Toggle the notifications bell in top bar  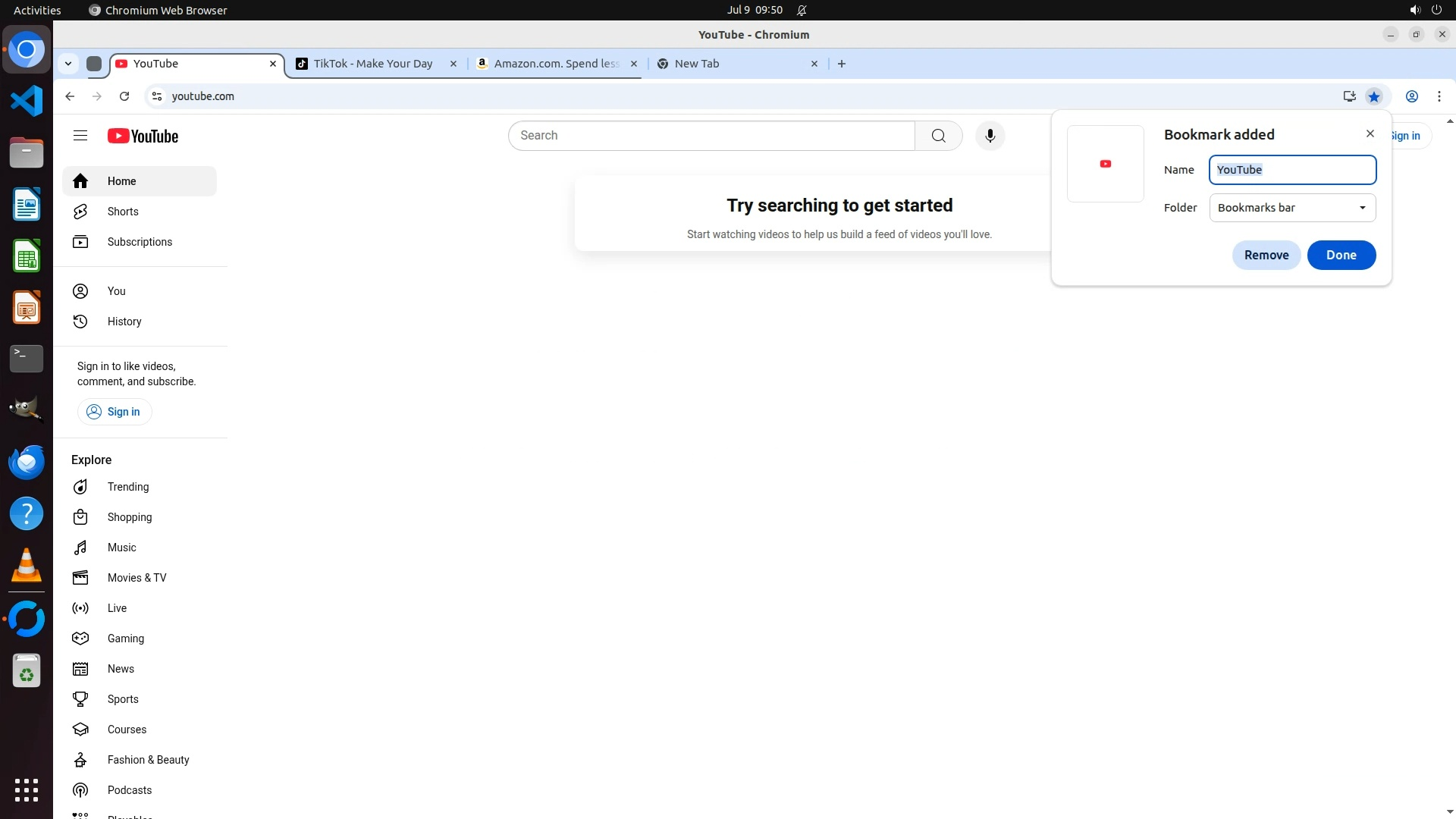802,11
